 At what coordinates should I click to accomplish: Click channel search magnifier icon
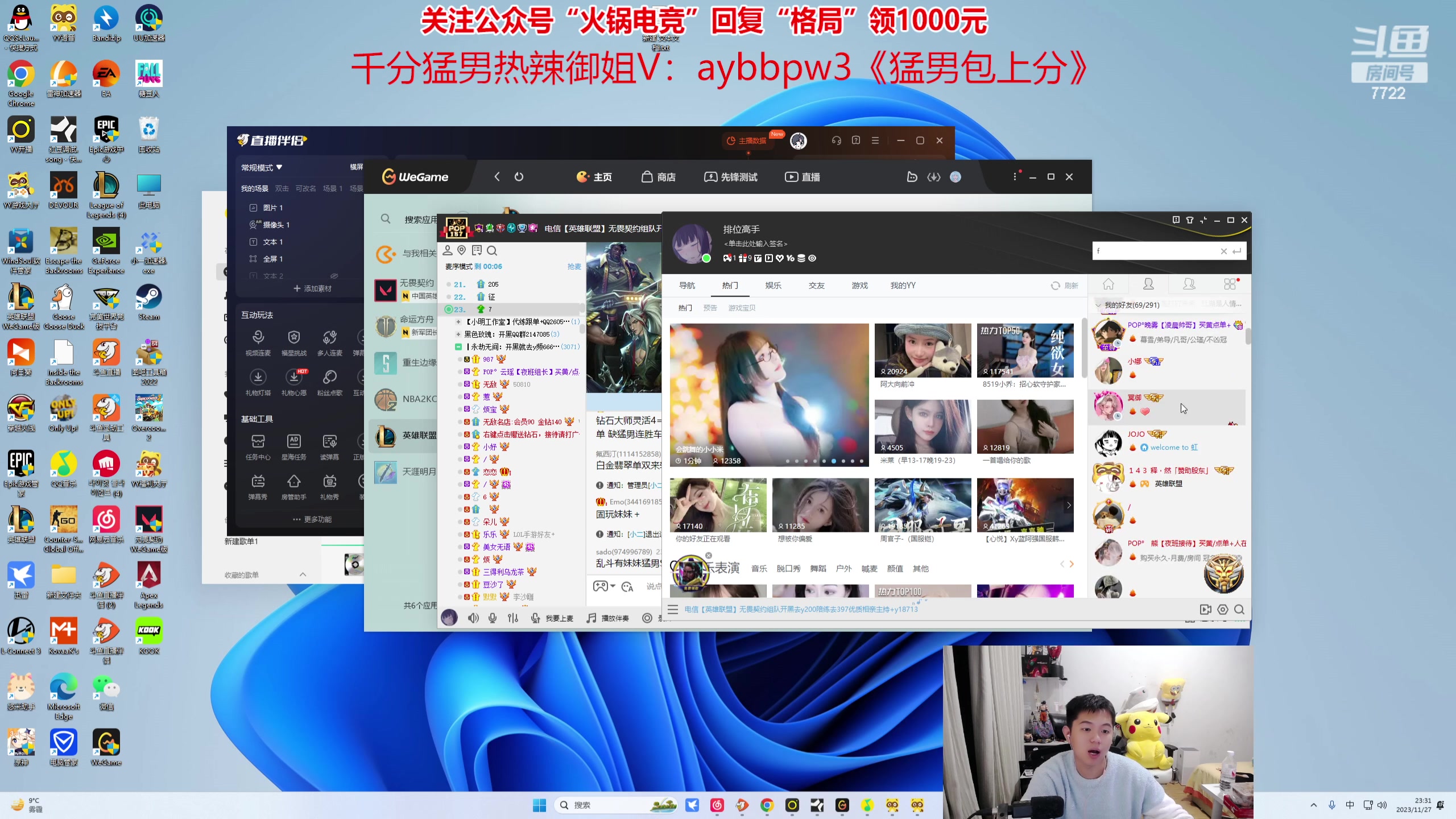492,250
